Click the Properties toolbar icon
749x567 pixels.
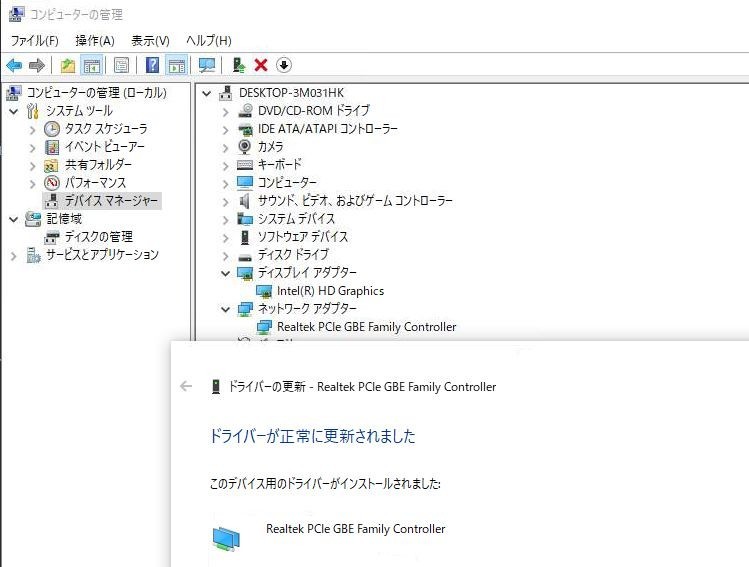coord(121,65)
